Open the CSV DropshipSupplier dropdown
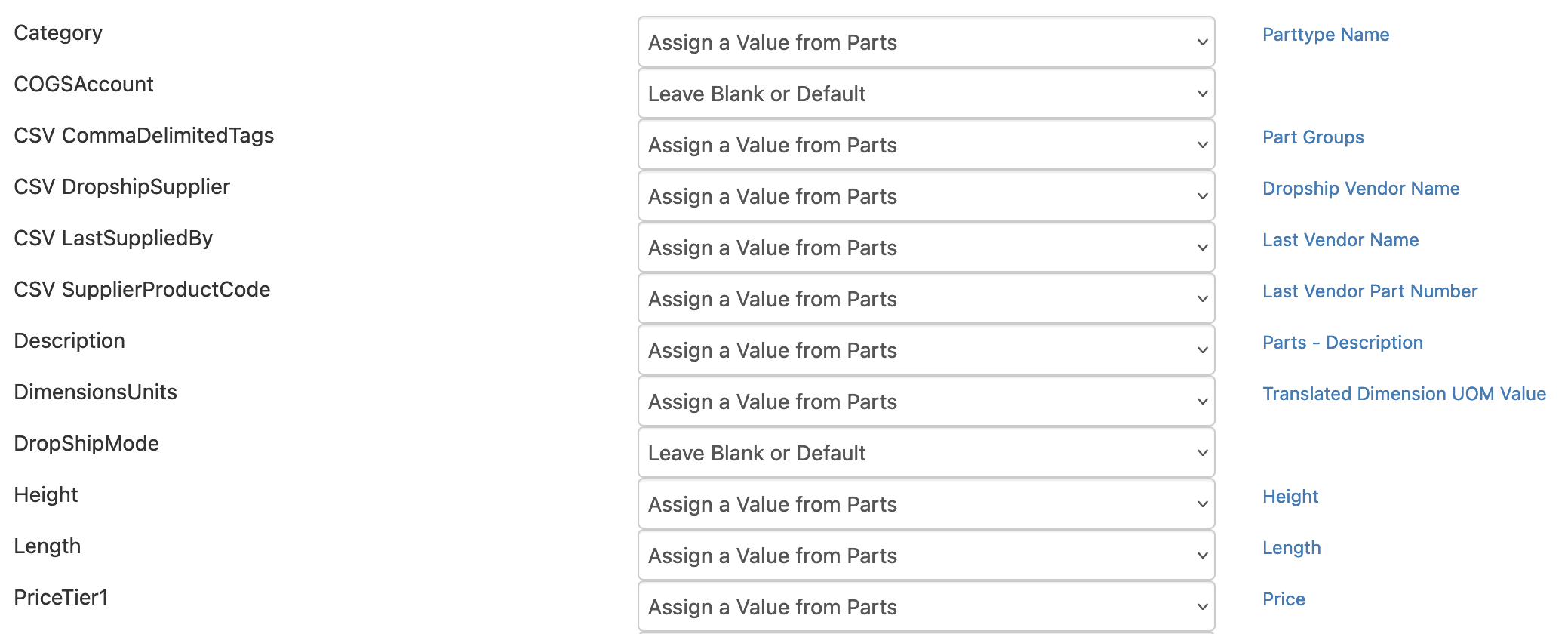Viewport: 1568px width, 634px height. [x=926, y=196]
